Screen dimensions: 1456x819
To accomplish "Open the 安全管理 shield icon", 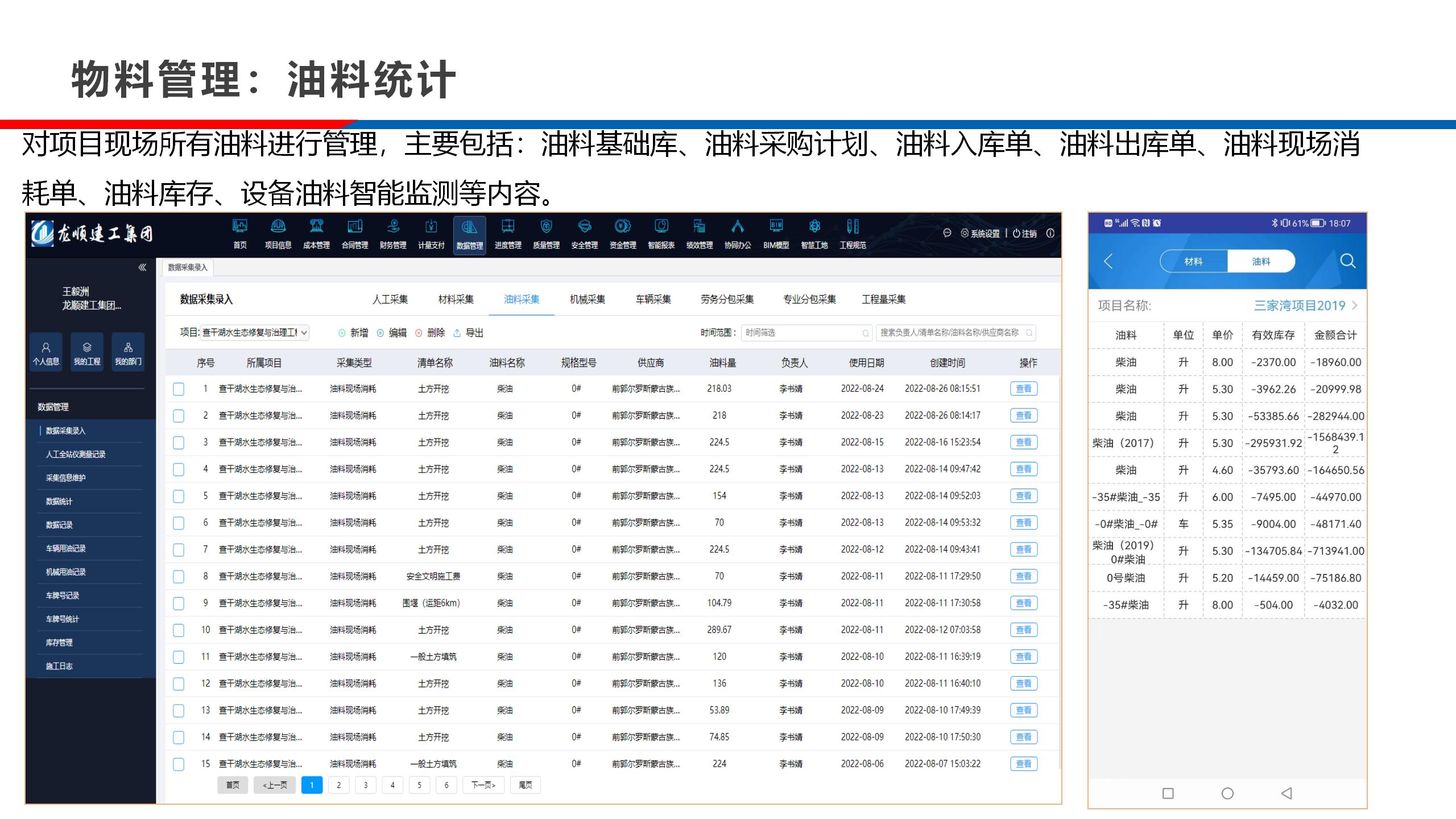I will [584, 227].
